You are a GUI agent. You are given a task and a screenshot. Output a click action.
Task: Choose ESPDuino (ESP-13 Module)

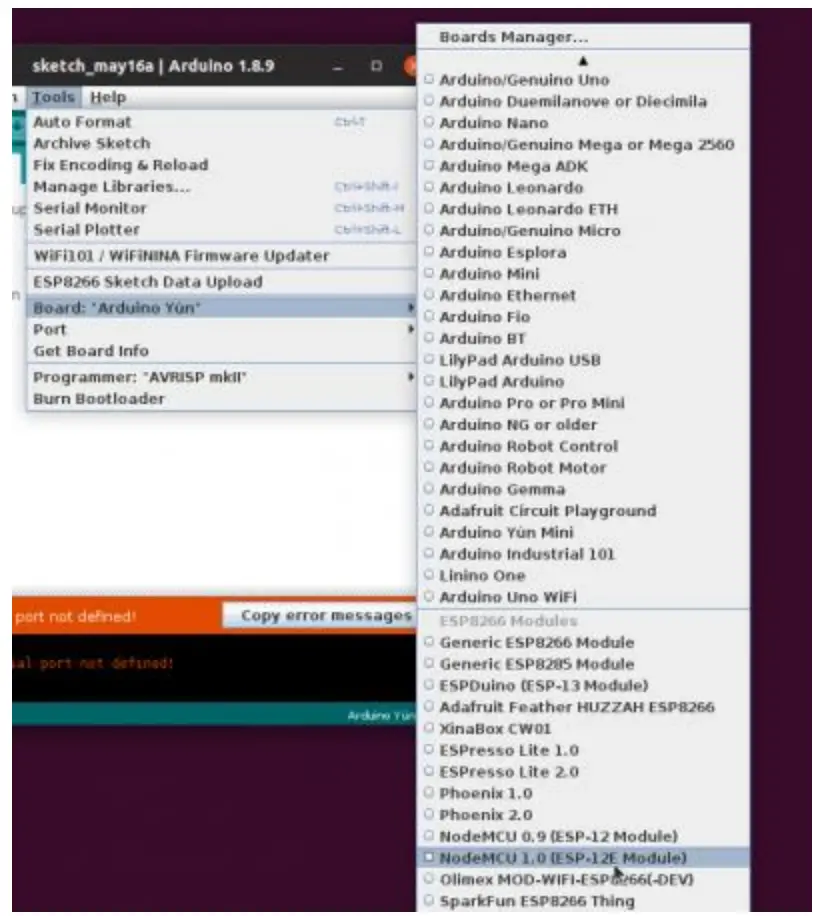click(583, 686)
